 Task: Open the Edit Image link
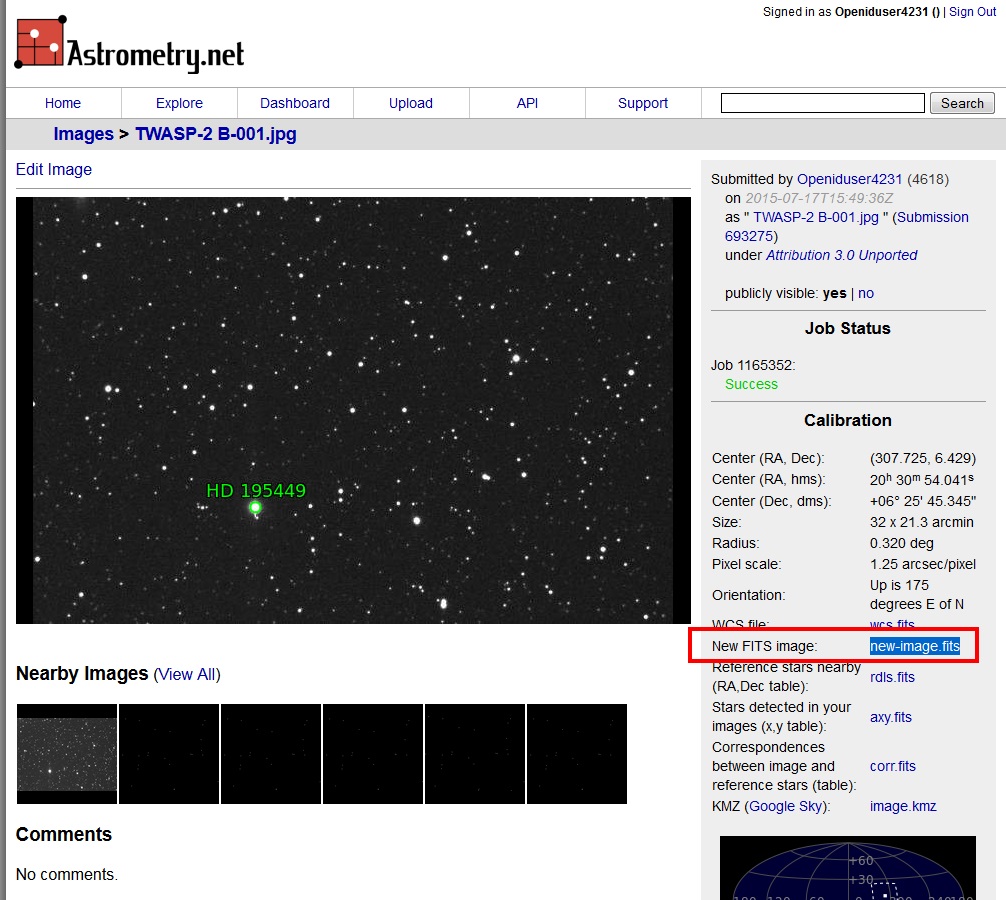pos(53,169)
